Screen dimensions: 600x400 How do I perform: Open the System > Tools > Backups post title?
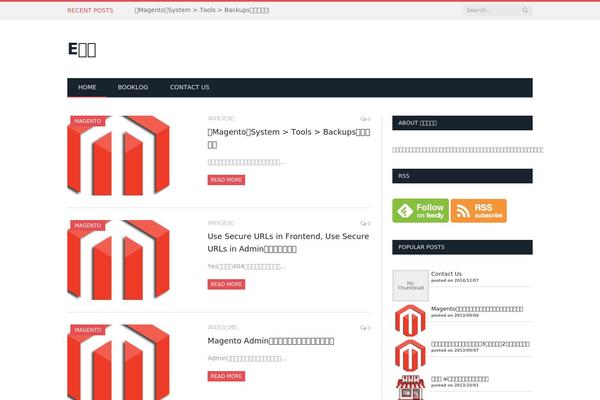[x=289, y=138]
